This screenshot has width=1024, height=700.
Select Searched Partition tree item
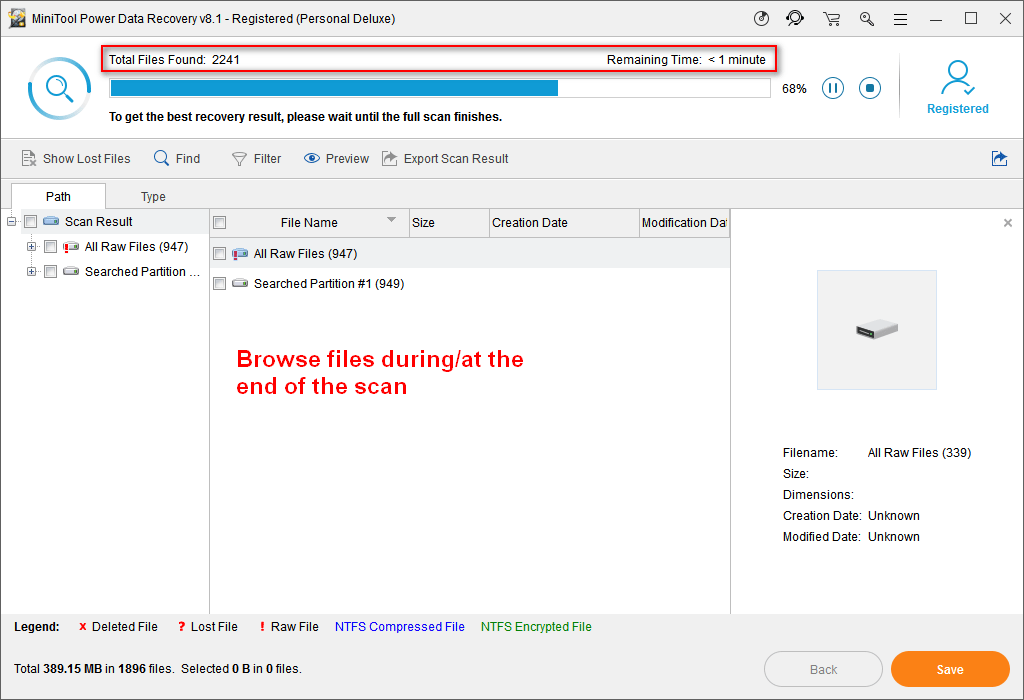click(142, 272)
